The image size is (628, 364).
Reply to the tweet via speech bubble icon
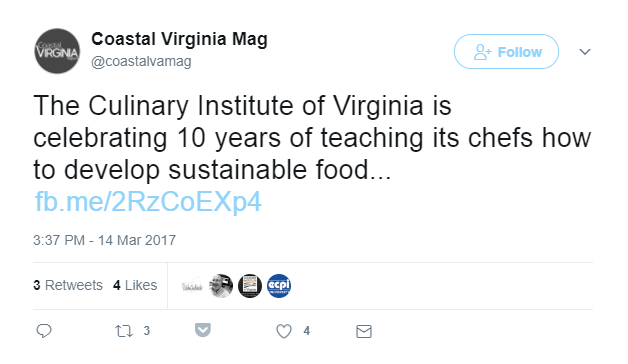coord(44,331)
